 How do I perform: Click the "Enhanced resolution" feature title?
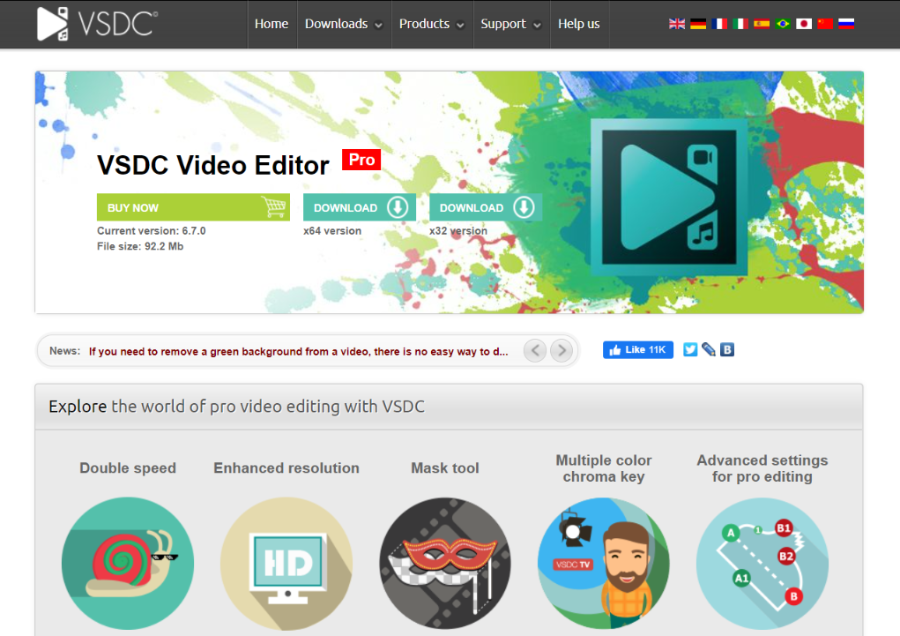(286, 468)
